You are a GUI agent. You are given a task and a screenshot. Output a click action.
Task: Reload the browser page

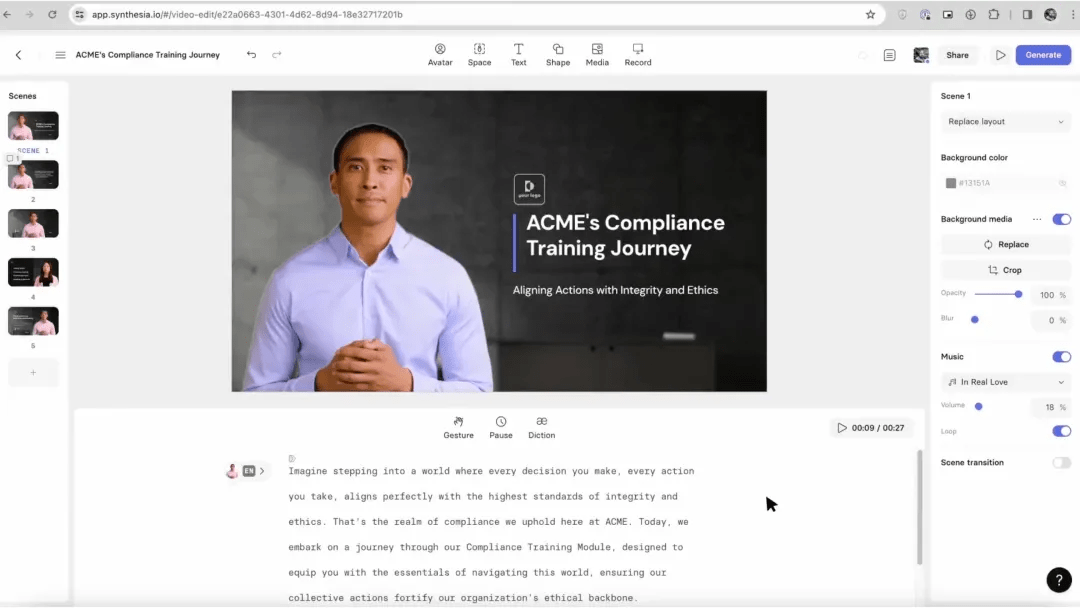click(52, 14)
